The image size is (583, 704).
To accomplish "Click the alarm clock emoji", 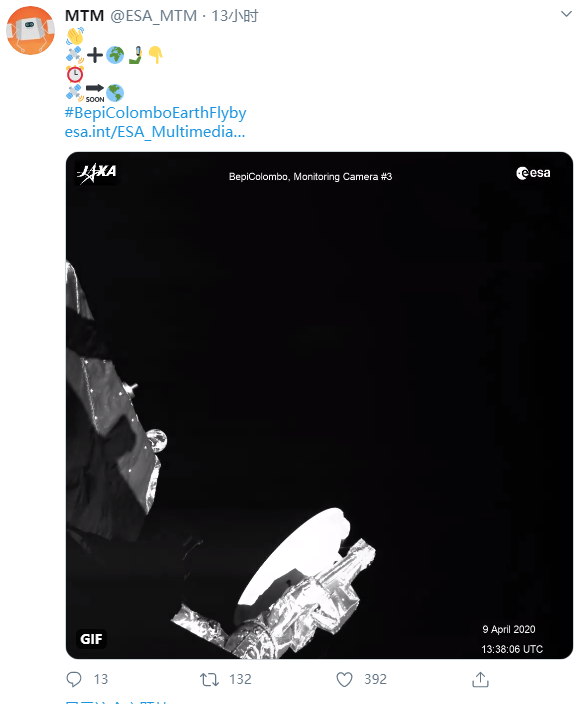I will 75,74.
